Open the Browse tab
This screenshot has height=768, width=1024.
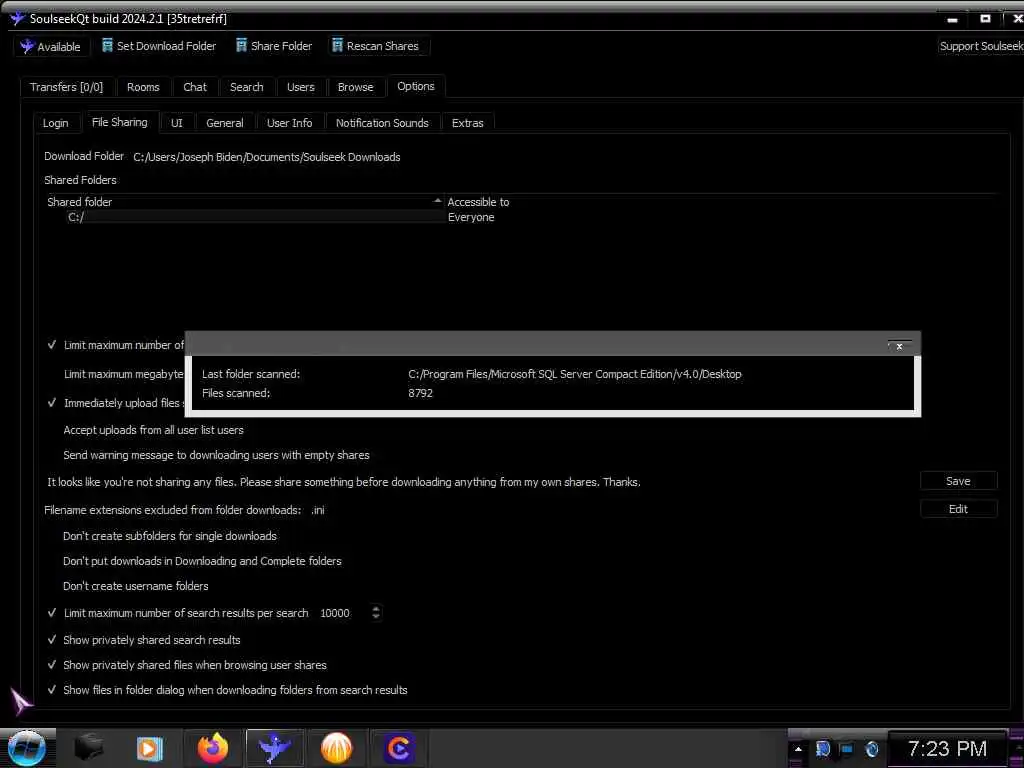355,87
